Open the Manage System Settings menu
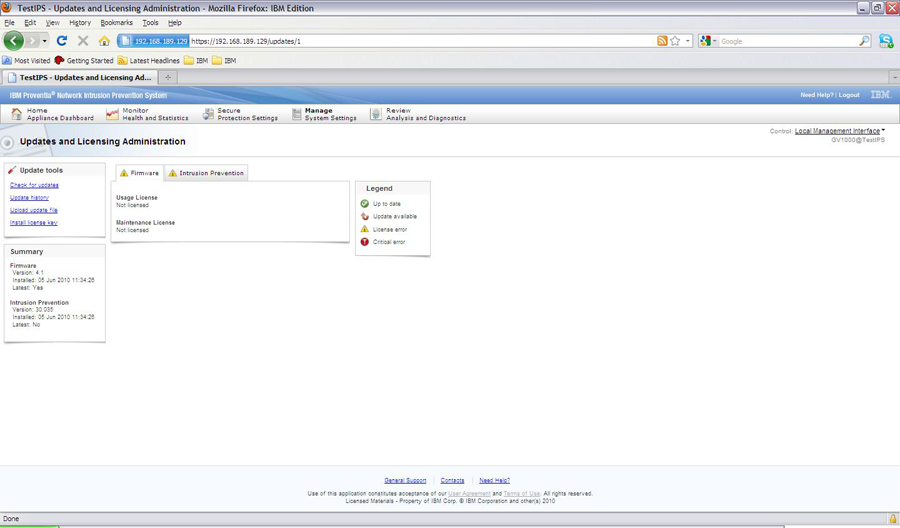The image size is (900, 528). click(x=324, y=114)
